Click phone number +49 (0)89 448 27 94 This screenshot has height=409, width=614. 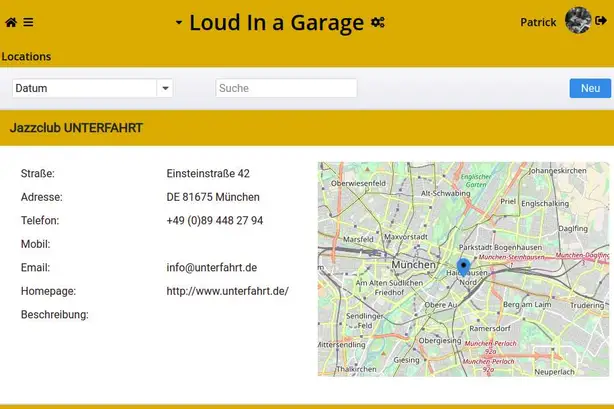[215, 221]
